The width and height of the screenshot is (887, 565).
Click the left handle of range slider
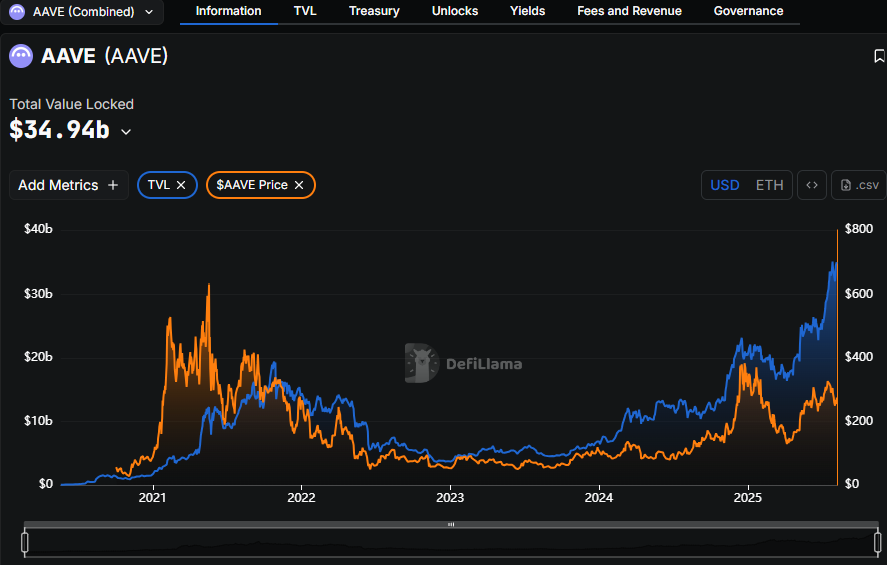pos(25,542)
